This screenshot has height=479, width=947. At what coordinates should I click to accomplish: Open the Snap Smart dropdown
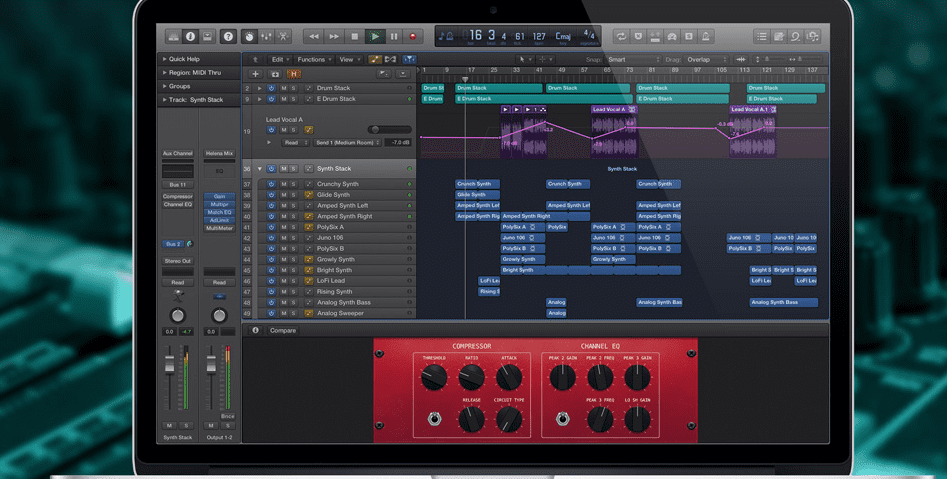point(632,60)
